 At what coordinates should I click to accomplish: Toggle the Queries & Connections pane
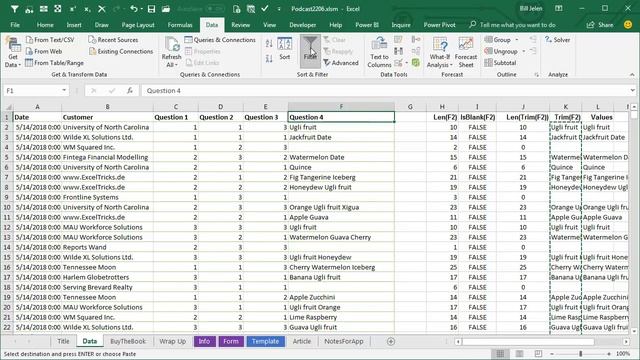click(x=220, y=40)
